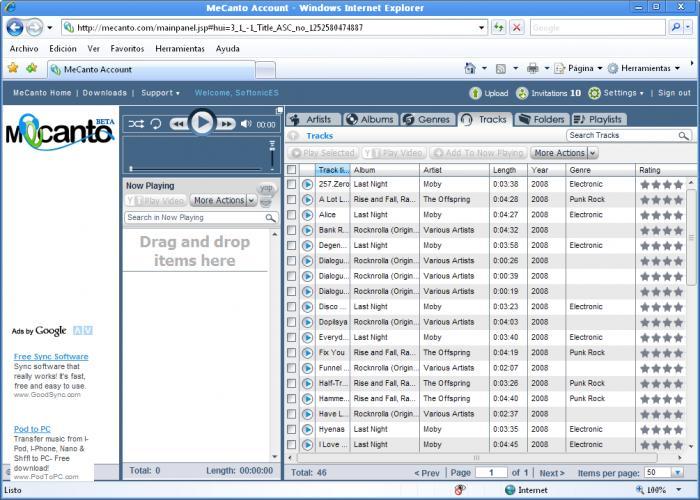Image resolution: width=700 pixels, height=500 pixels.
Task: Stop loading with the red X button
Action: coord(517,28)
